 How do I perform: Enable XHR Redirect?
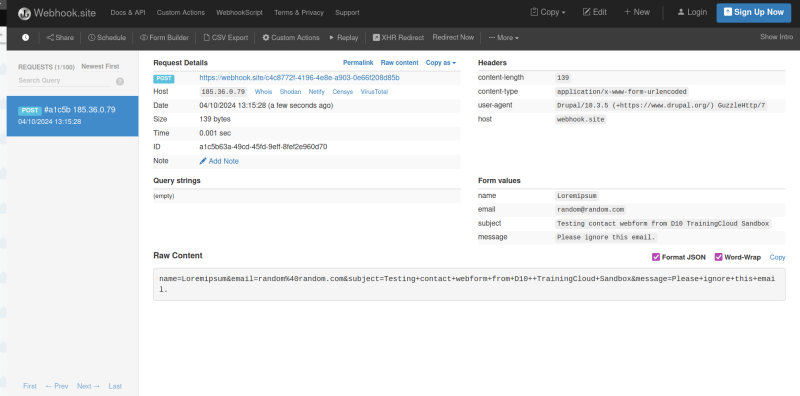tap(398, 37)
